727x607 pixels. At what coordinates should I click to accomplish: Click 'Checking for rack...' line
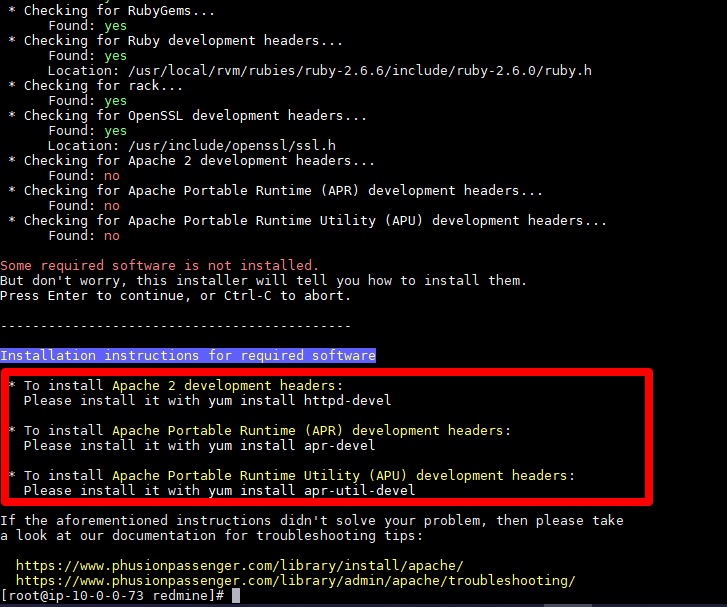click(96, 86)
